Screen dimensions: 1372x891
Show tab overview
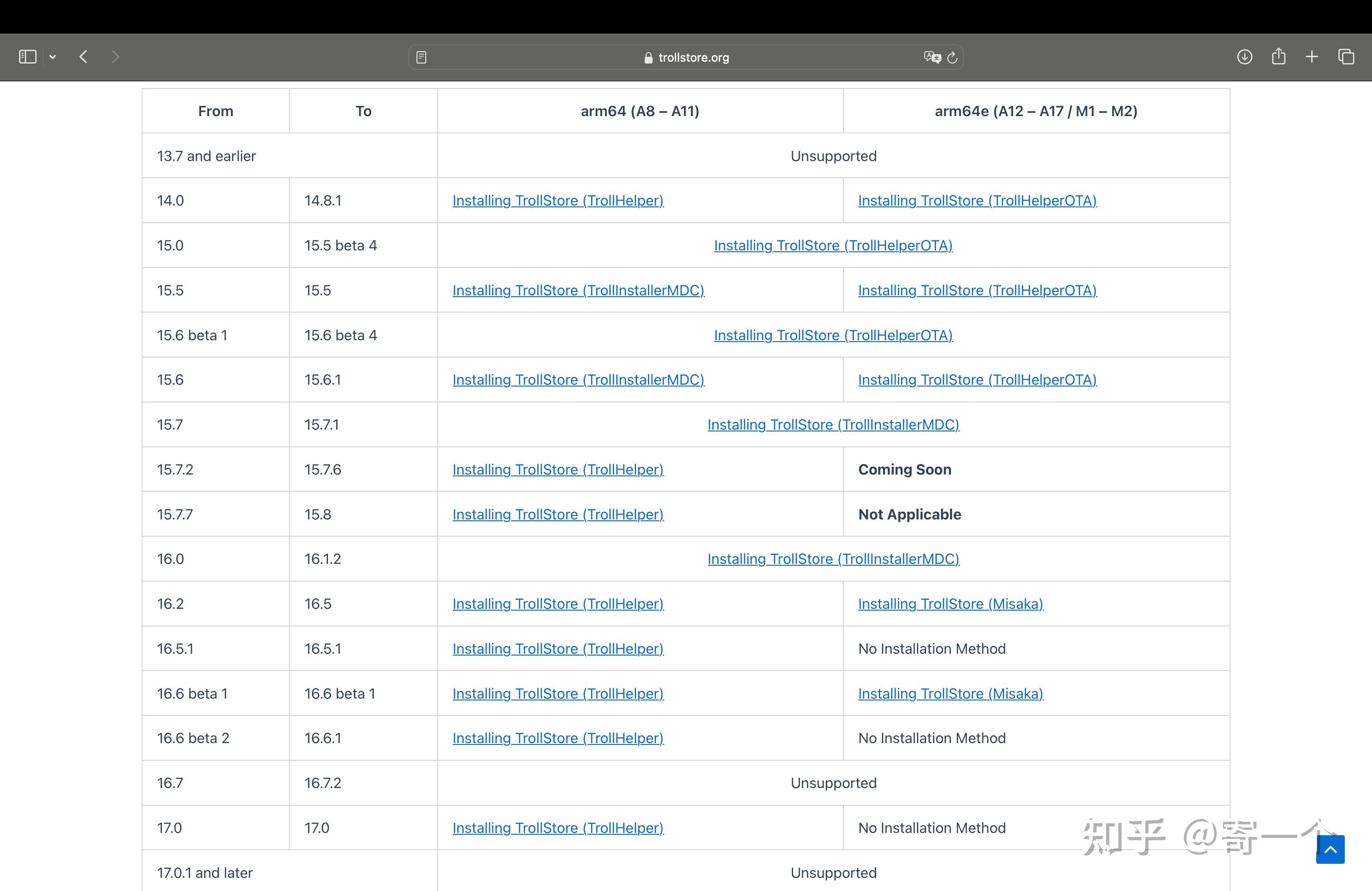pyautogui.click(x=1346, y=56)
